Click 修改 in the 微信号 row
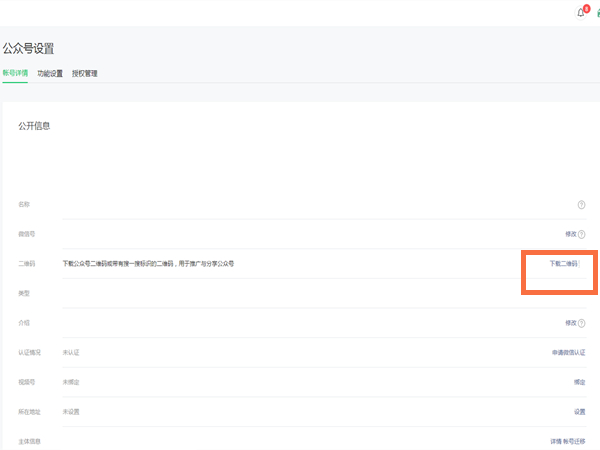600x450 pixels. pos(570,234)
